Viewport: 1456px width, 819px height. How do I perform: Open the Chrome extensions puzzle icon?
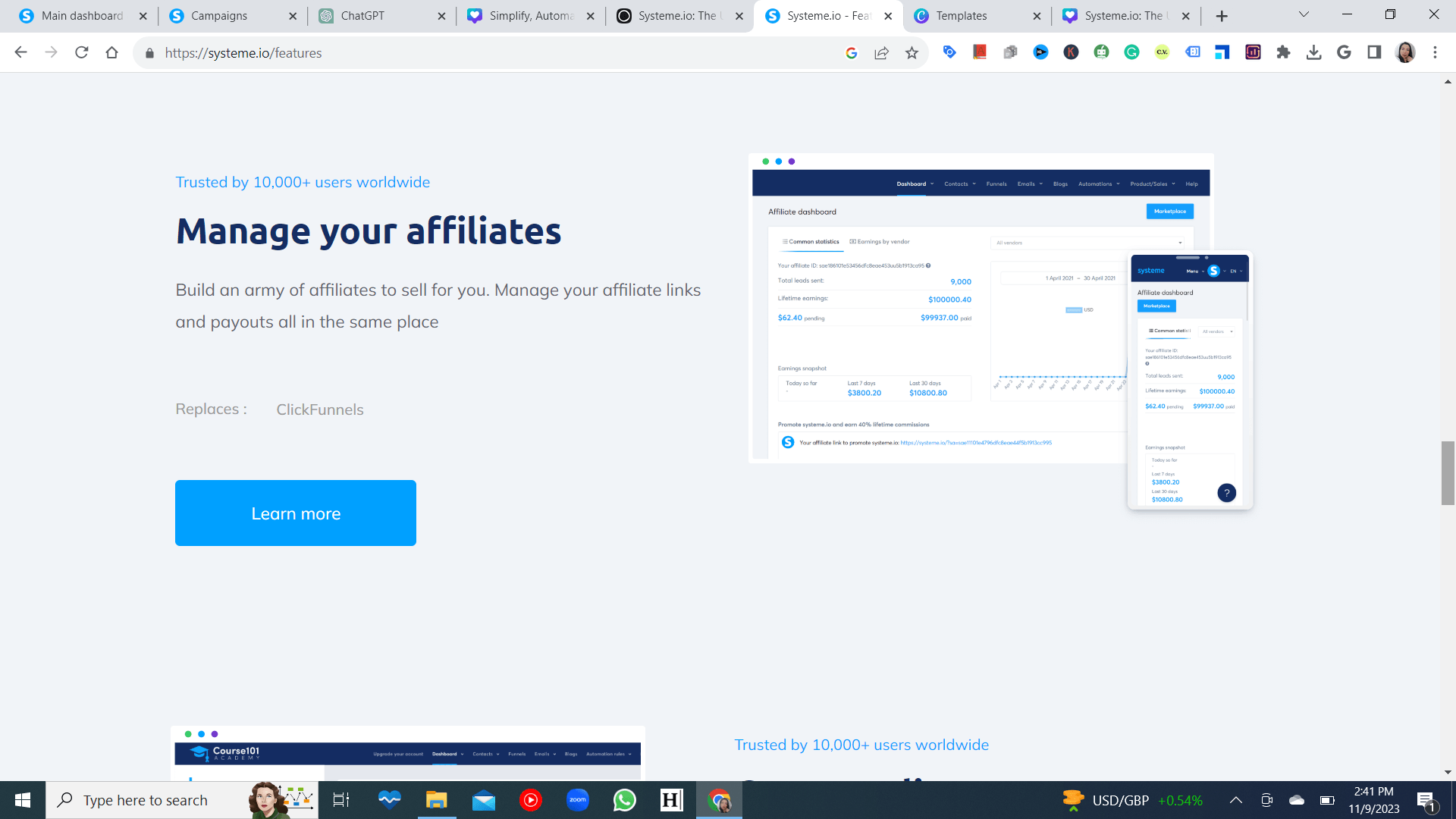1283,52
